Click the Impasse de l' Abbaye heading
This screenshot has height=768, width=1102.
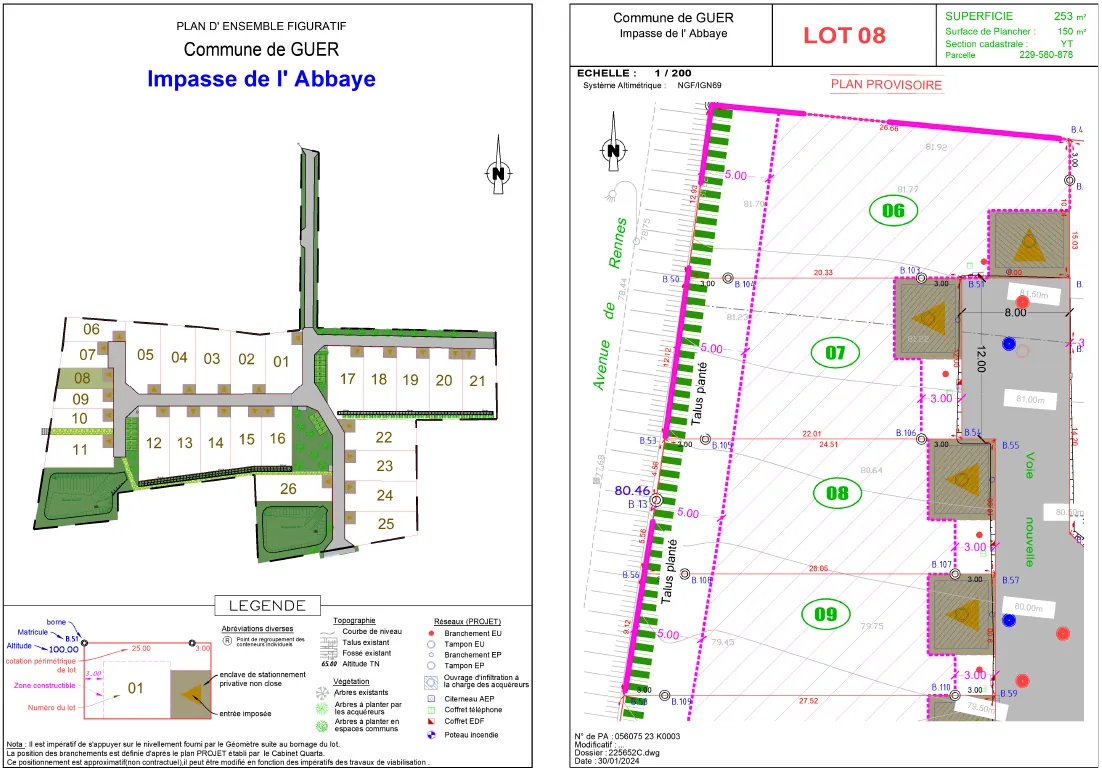262,80
